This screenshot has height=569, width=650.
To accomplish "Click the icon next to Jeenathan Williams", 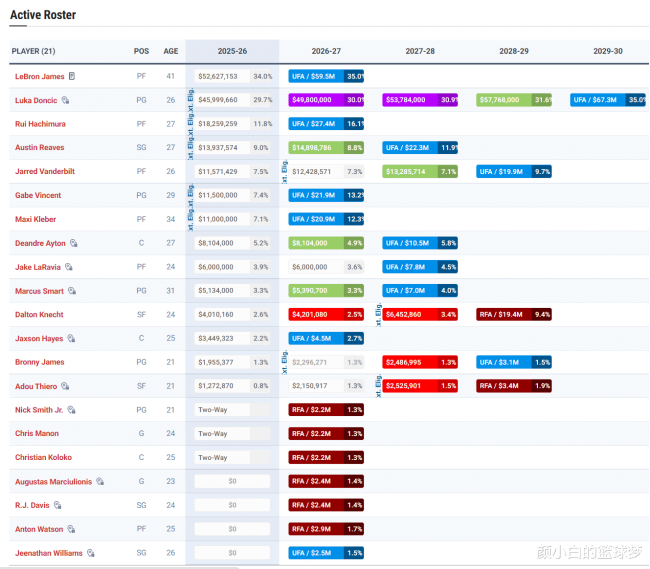I will pos(91,552).
